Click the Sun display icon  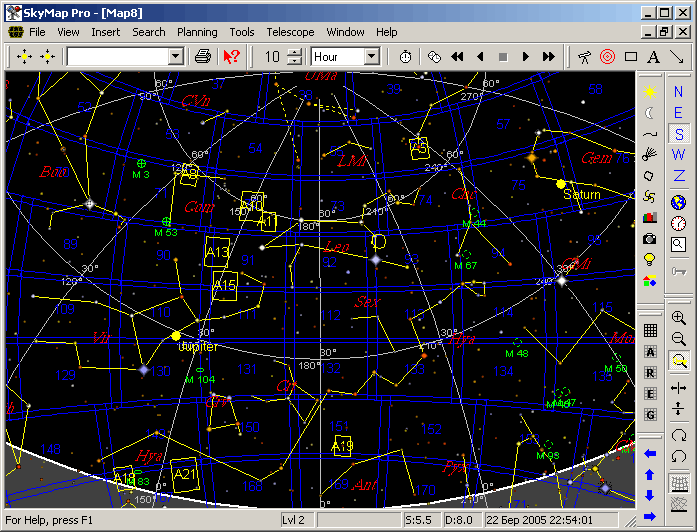click(x=649, y=92)
